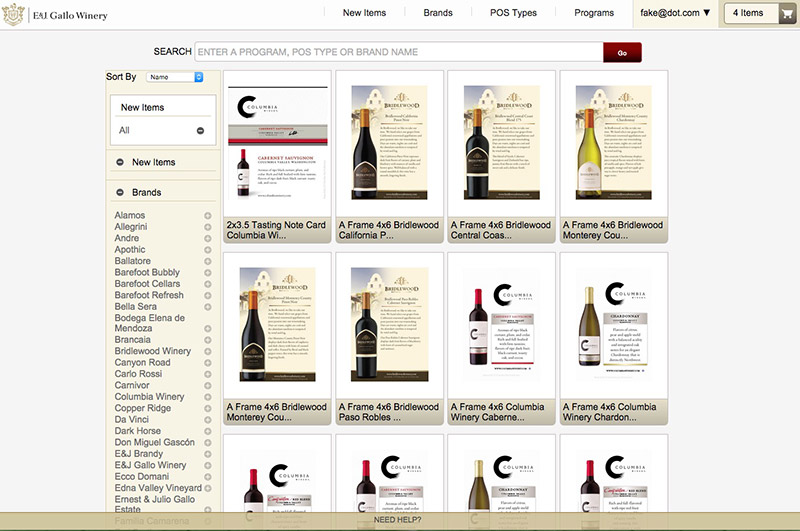Select the Edna Valley Vineyard brand link
Screen dimensions: 800x531
tap(158, 488)
